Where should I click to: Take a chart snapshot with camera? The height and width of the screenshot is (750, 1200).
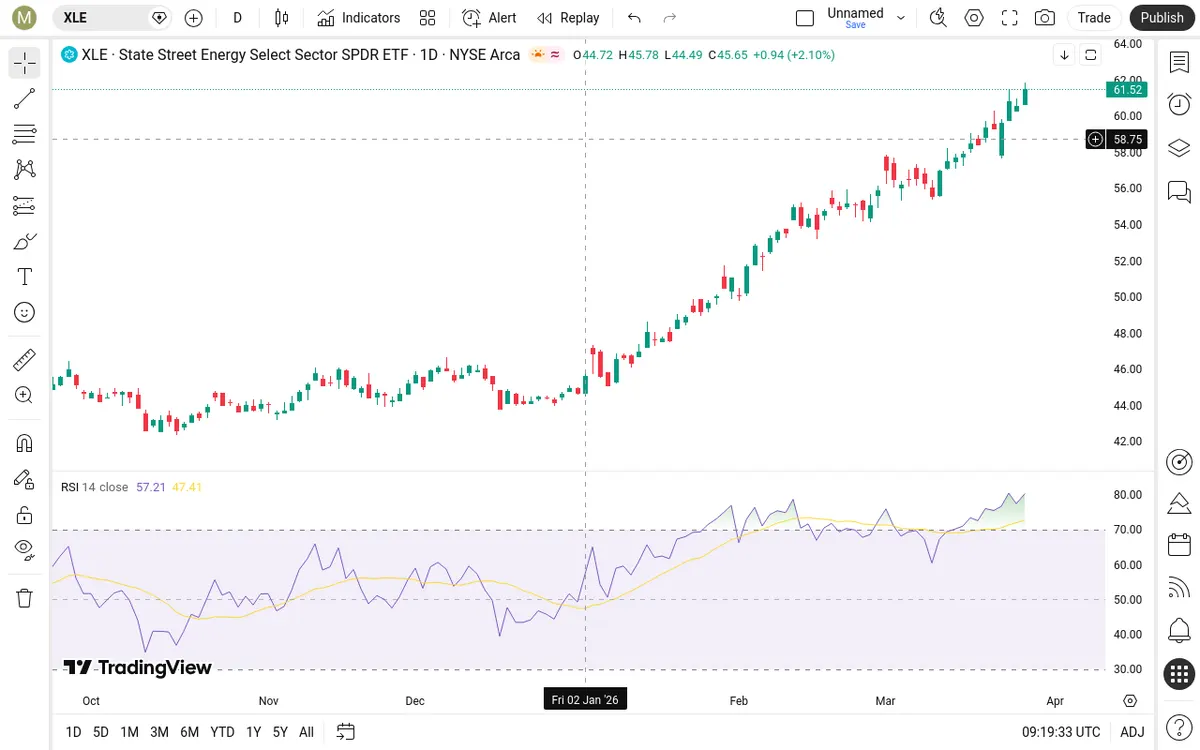(x=1045, y=17)
